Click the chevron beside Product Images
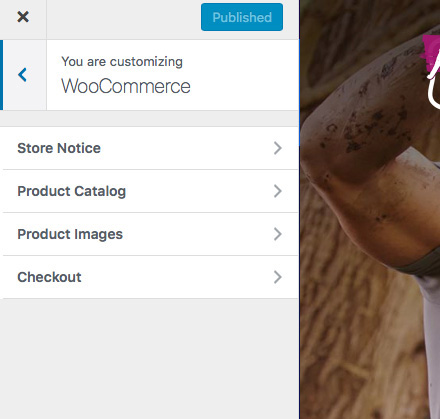The height and width of the screenshot is (419, 440). tap(278, 234)
